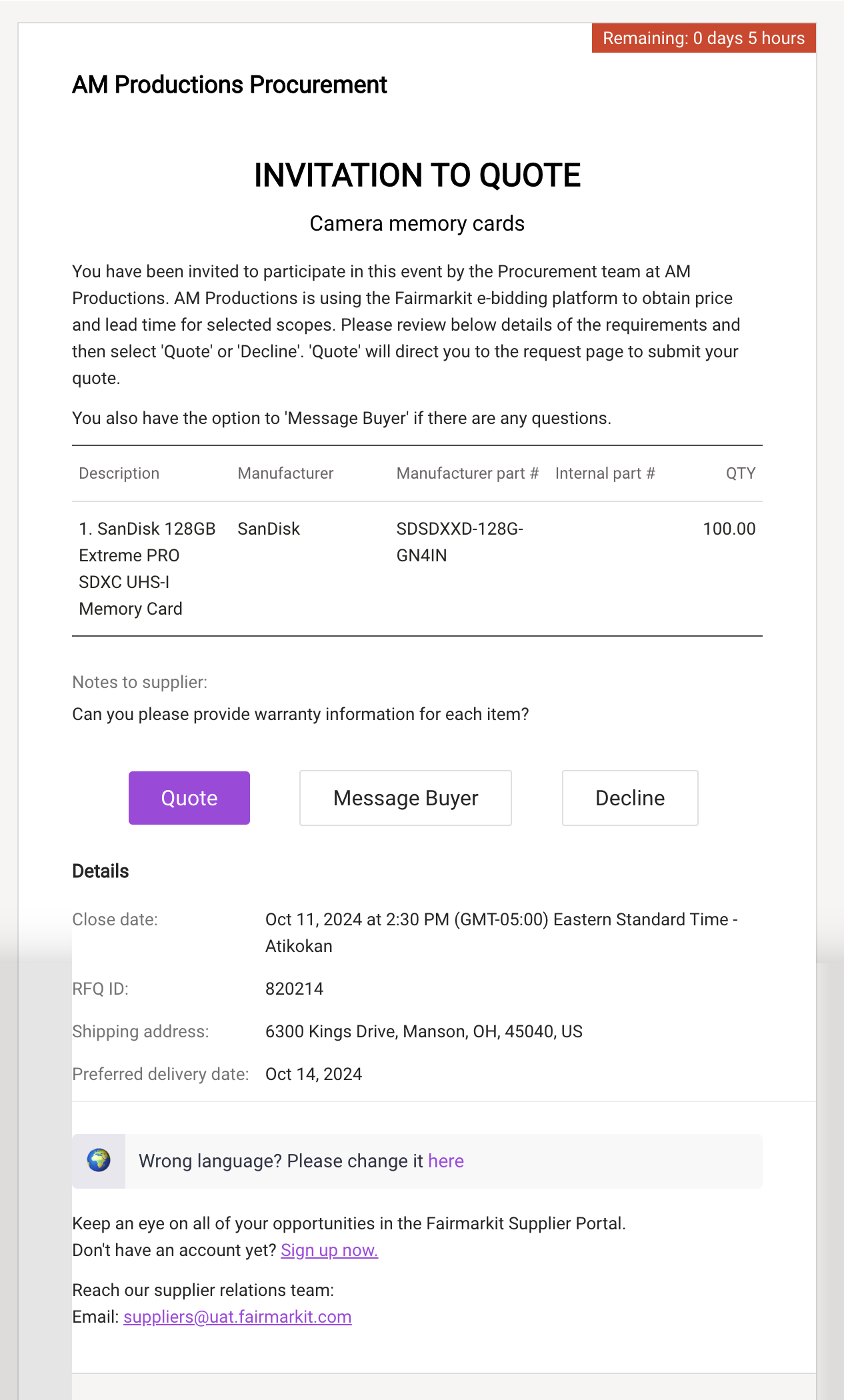The image size is (844, 1400).
Task: Click the 'Reach our supplier relations team' text
Action: pyautogui.click(x=203, y=1290)
